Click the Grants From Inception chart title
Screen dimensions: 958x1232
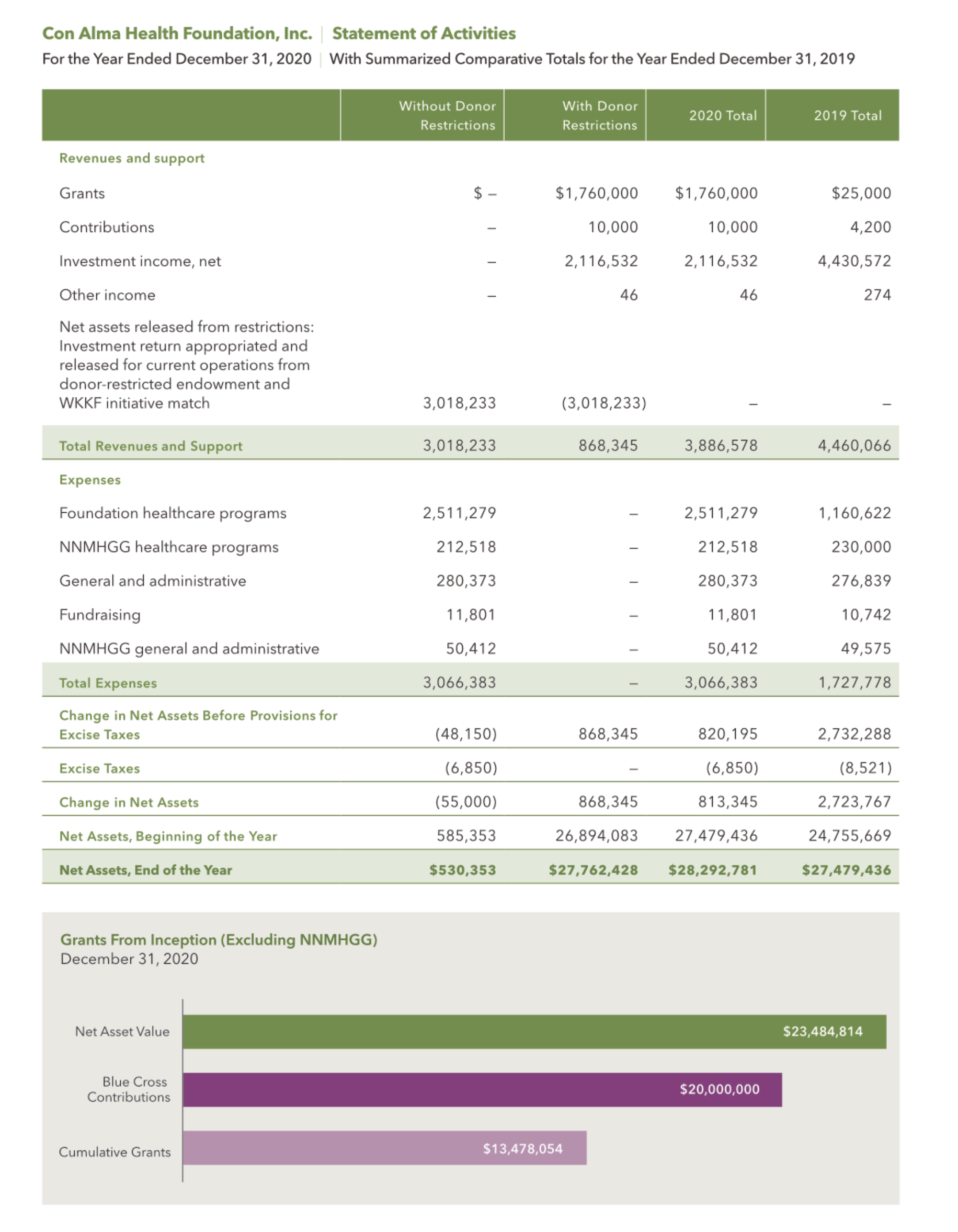point(219,939)
